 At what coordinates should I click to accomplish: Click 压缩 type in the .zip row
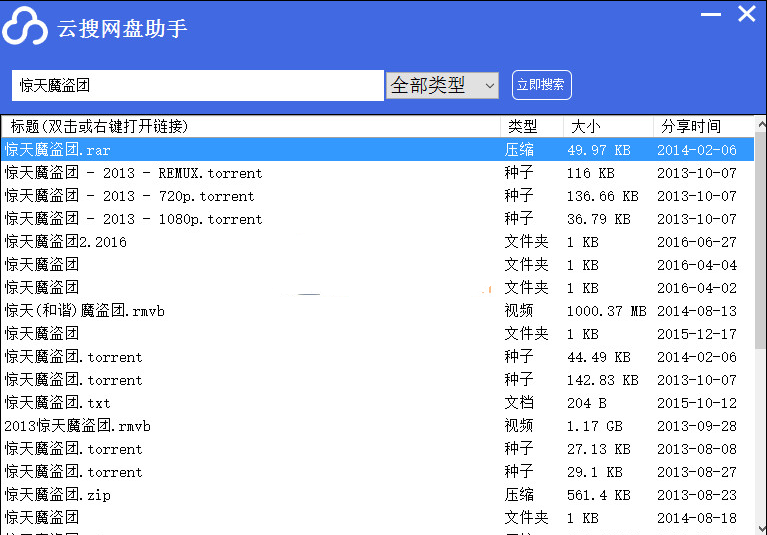(519, 494)
